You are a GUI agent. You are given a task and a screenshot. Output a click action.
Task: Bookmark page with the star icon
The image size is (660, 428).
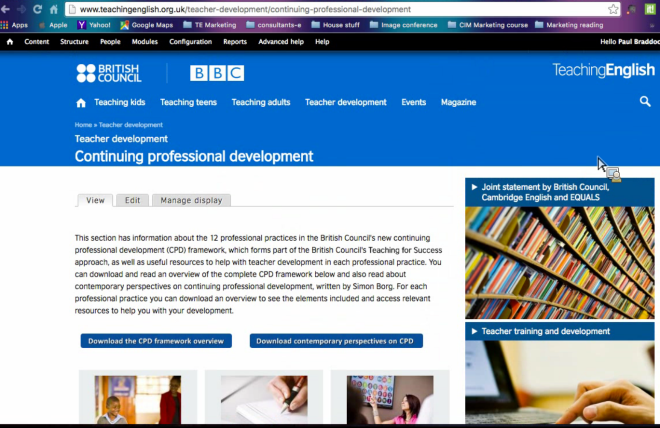pos(613,9)
